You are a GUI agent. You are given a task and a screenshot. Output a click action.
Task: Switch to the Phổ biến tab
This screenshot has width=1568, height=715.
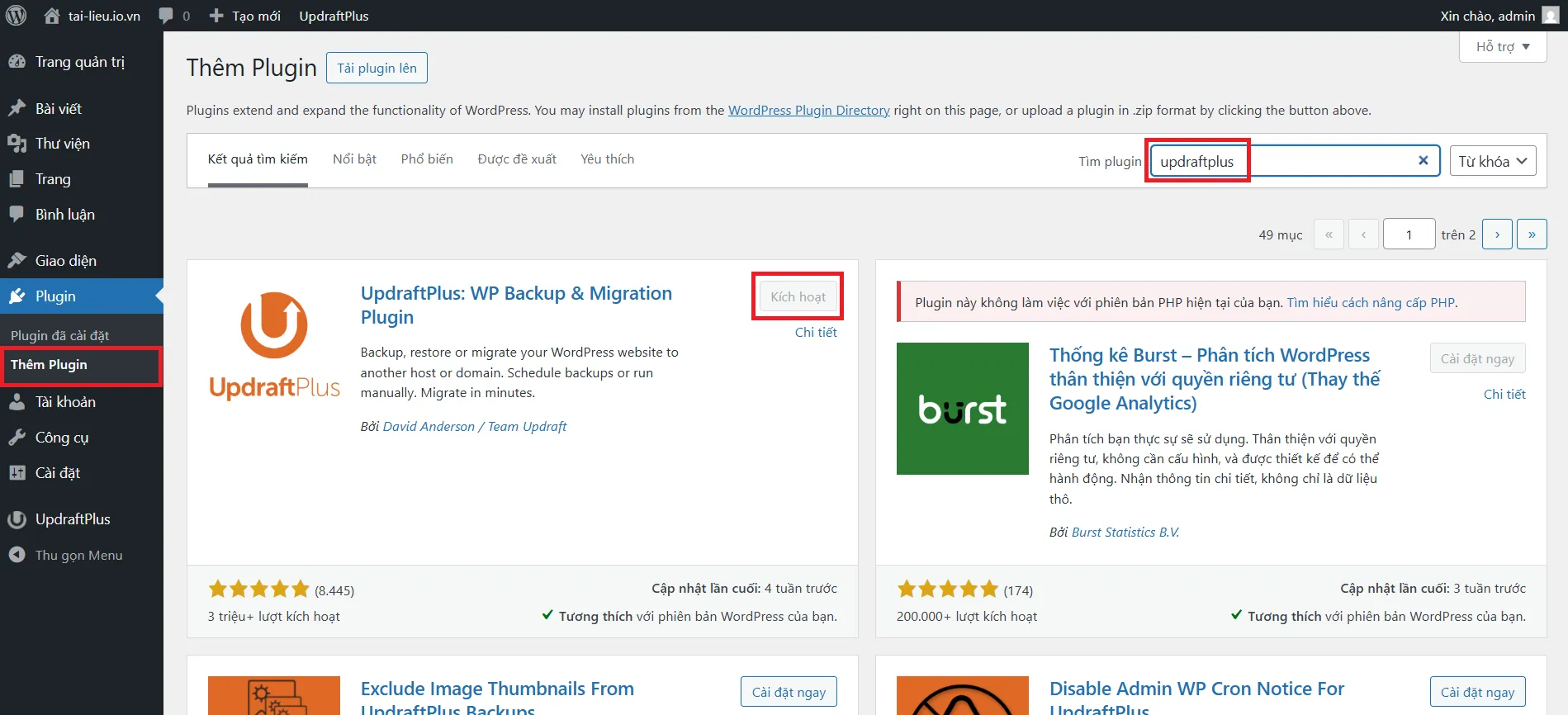coord(427,159)
